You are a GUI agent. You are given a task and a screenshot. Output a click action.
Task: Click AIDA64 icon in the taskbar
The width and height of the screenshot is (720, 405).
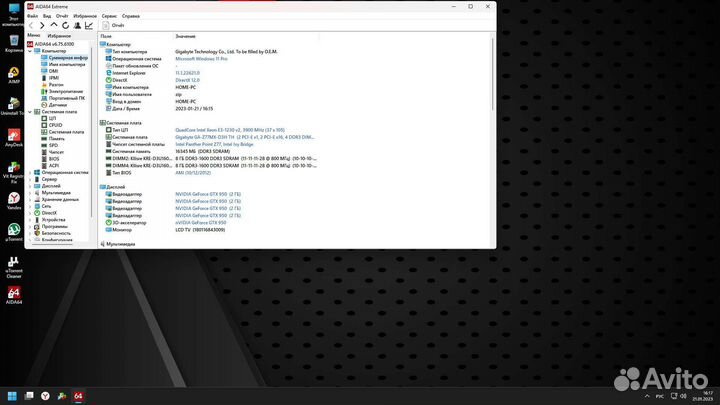pos(79,396)
